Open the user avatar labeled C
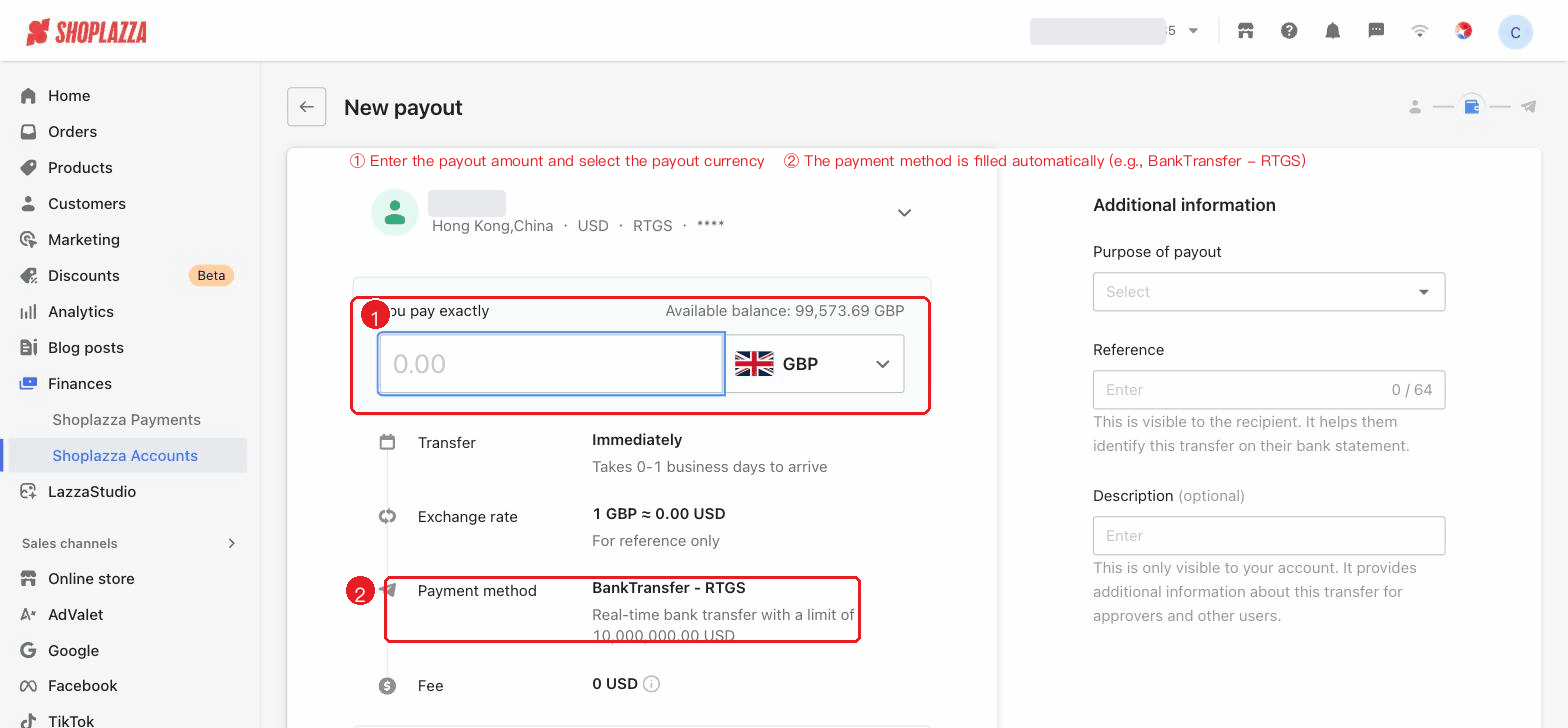Screen dimensions: 1568x728 [x=1515, y=32]
